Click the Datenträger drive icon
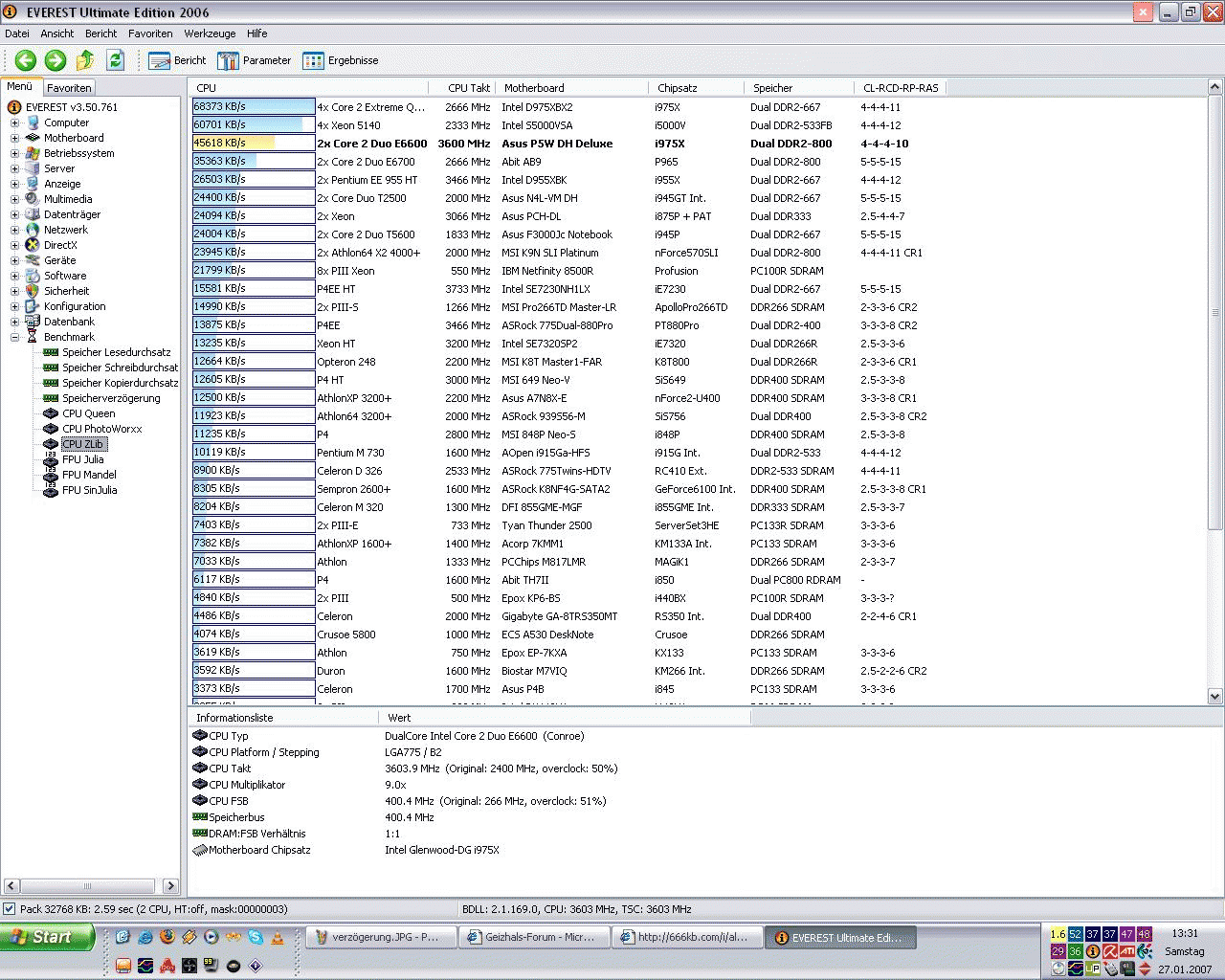This screenshot has height=980, width=1225. (33, 214)
